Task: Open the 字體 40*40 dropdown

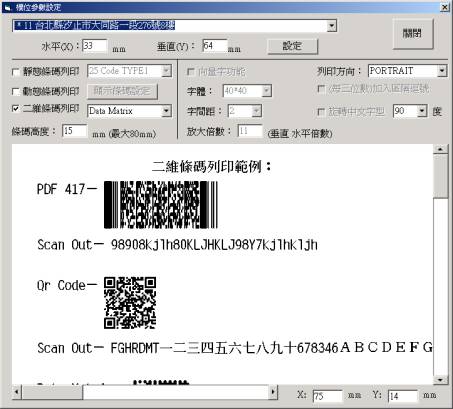Action: (x=266, y=91)
